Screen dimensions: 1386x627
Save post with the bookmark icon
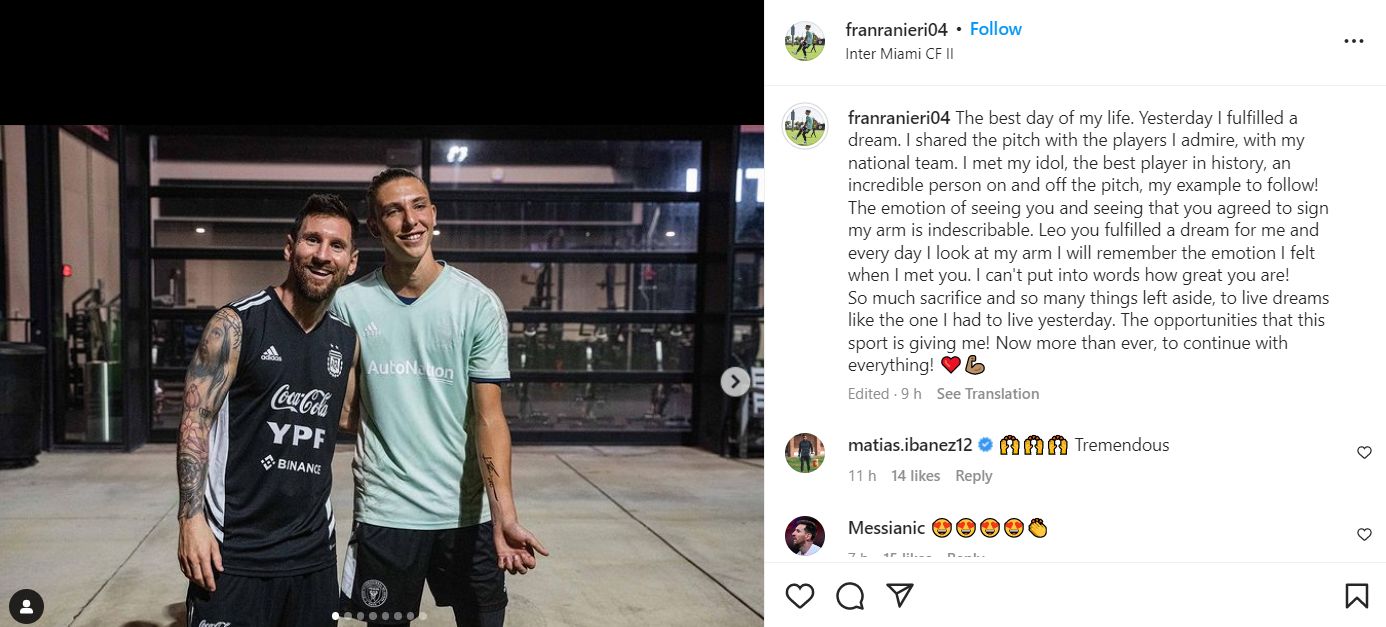point(1356,596)
